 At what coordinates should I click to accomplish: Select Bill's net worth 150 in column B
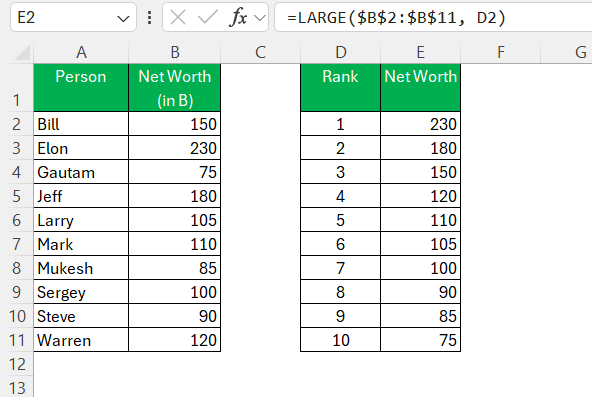pos(174,124)
